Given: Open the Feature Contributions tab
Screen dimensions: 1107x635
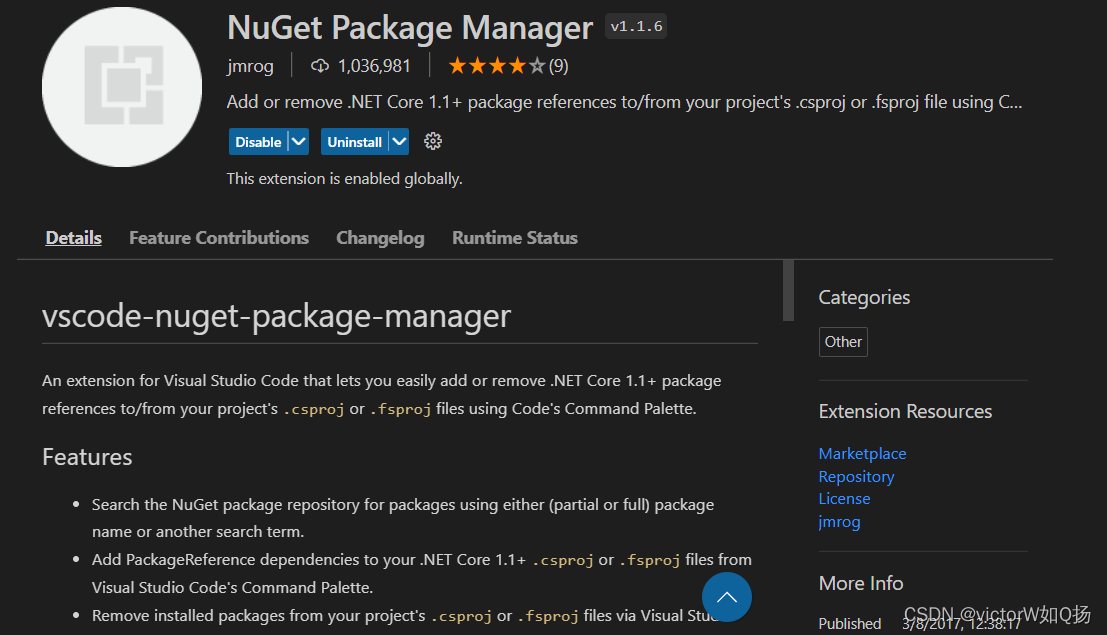Looking at the screenshot, I should pos(219,238).
